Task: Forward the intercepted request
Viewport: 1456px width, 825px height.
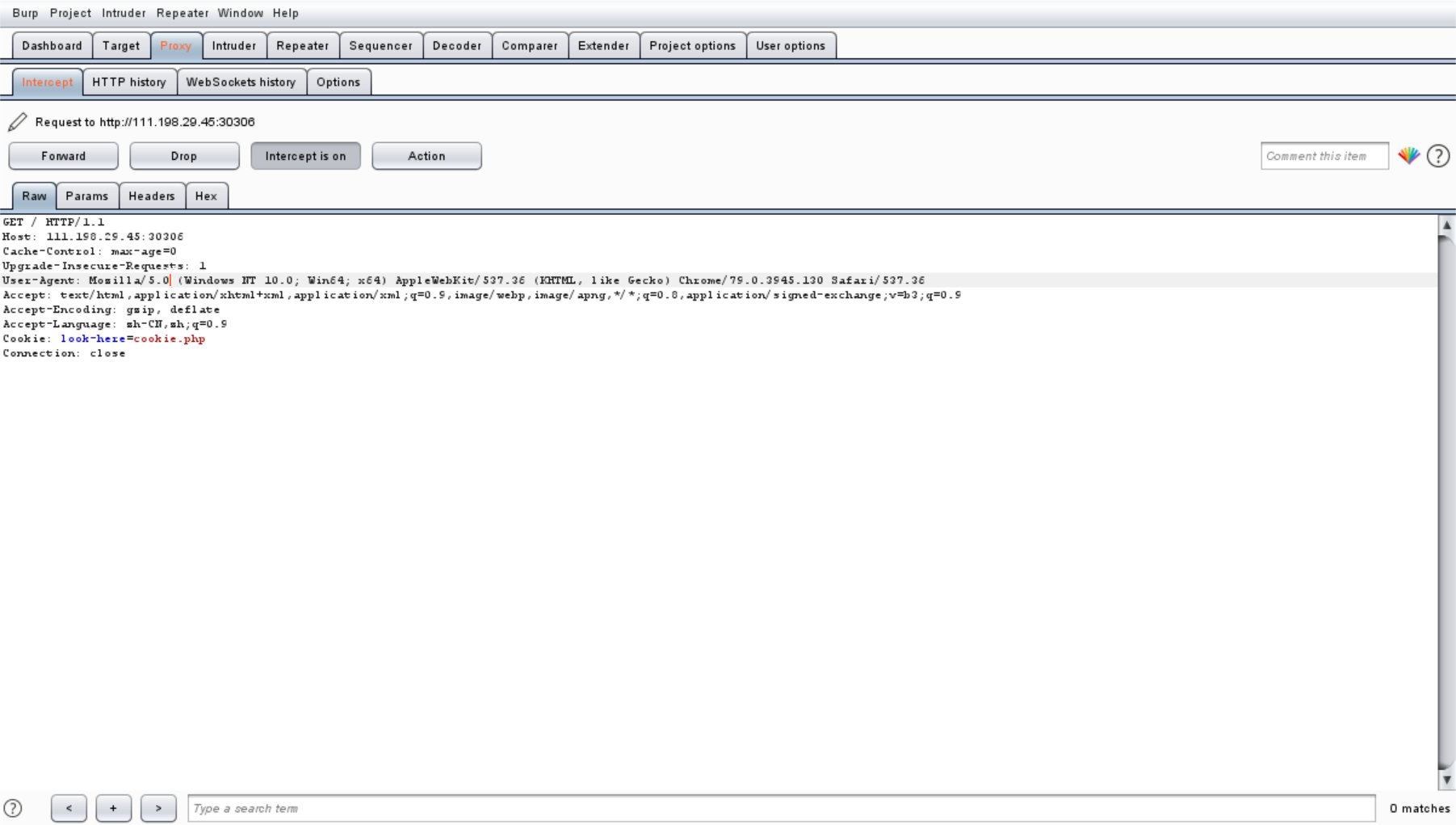Action: point(63,156)
